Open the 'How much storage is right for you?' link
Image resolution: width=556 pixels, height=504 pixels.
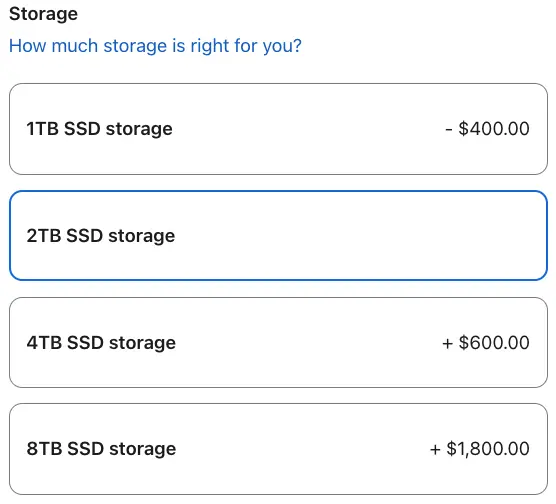[x=155, y=46]
